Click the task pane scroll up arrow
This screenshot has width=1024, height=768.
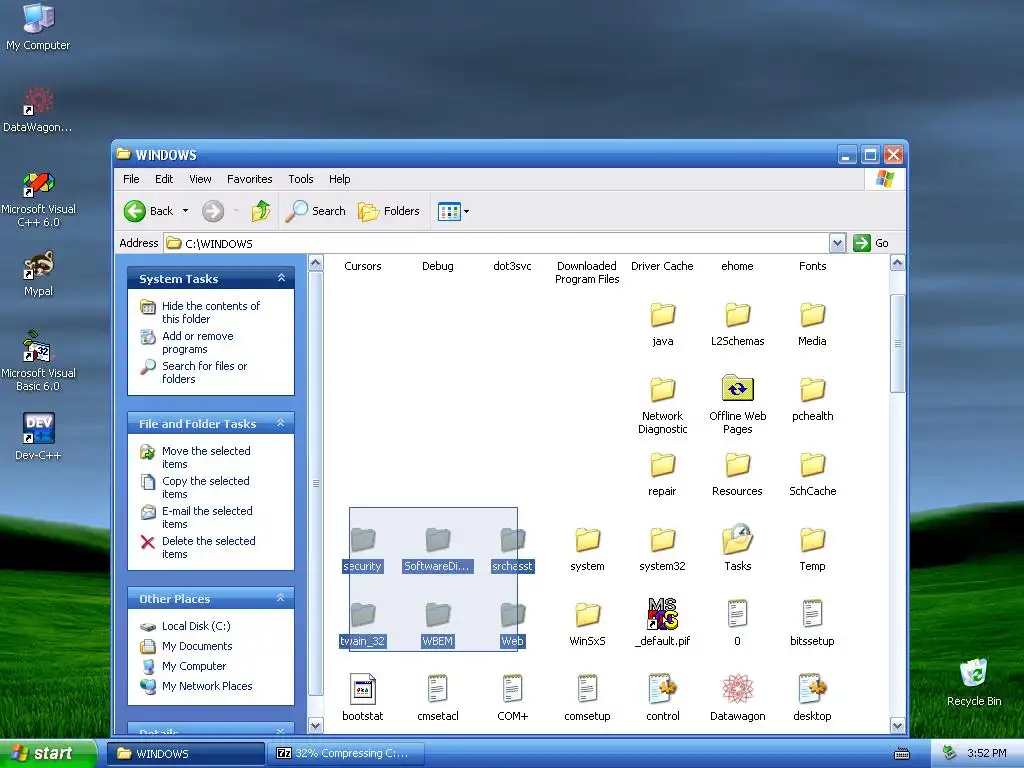pyautogui.click(x=315, y=264)
